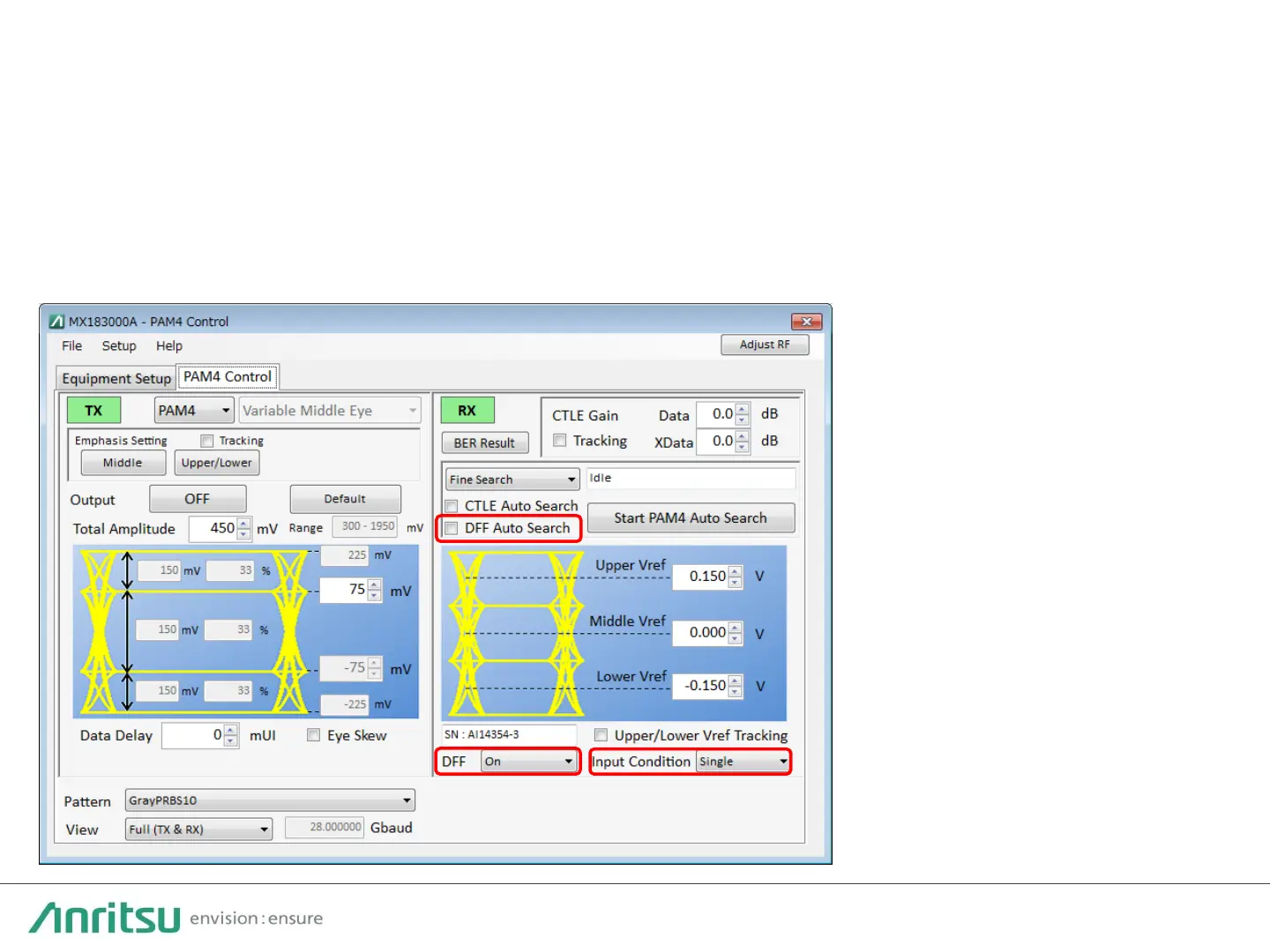Open the File menu

[x=71, y=346]
